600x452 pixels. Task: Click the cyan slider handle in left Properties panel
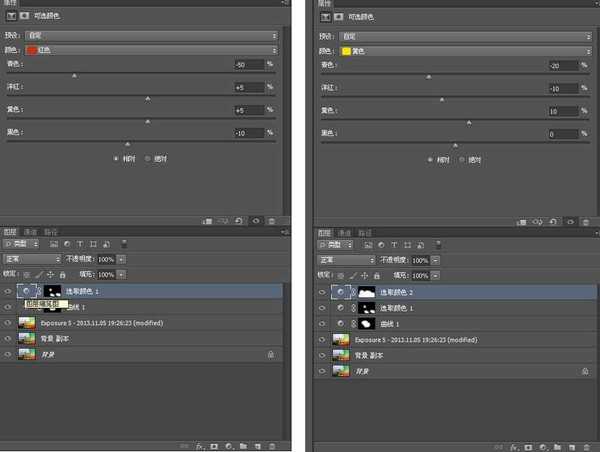coord(74,75)
